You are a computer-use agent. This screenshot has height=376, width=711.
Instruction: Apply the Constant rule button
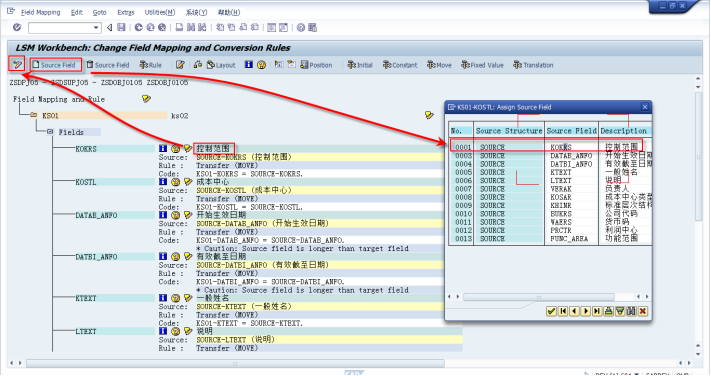(x=400, y=65)
